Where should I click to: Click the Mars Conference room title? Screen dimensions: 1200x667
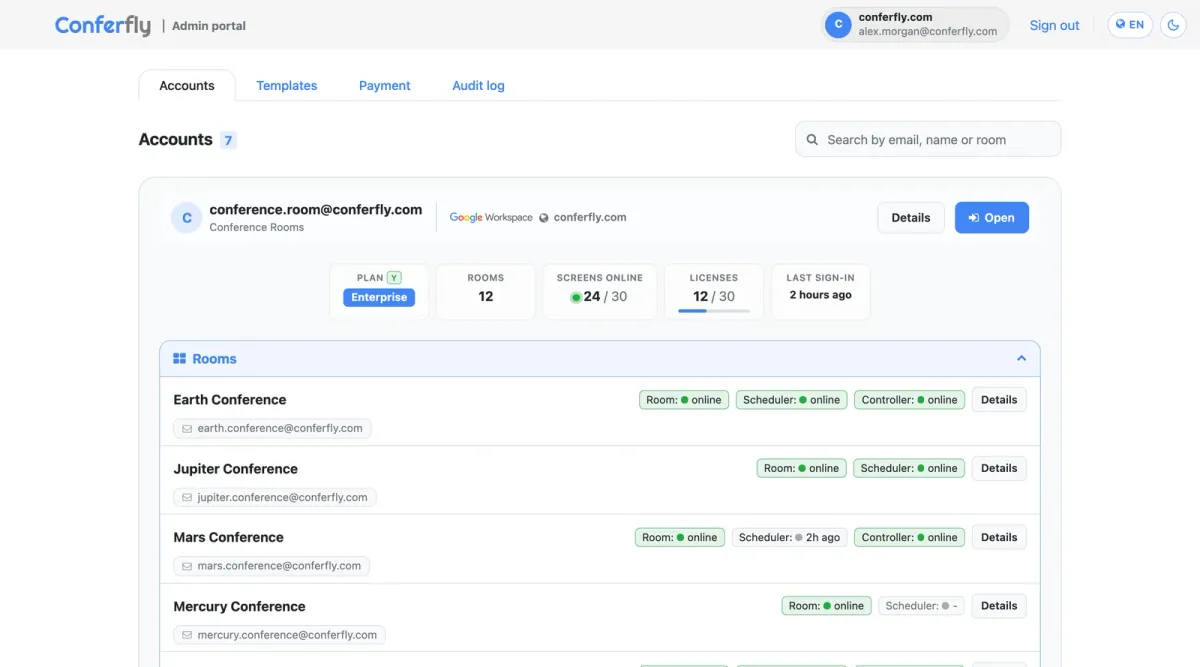229,537
